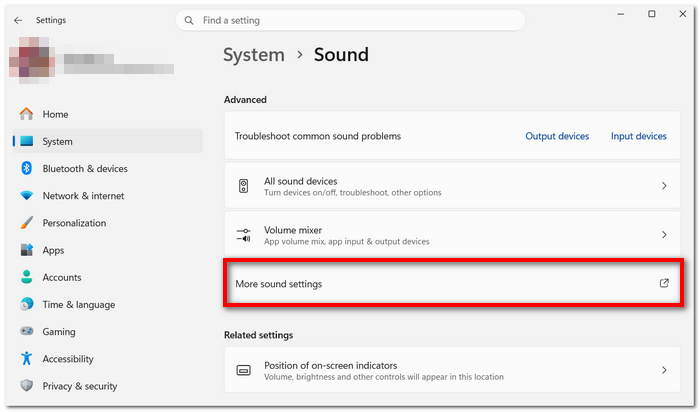Click the Personalization paintbrush icon

point(26,223)
